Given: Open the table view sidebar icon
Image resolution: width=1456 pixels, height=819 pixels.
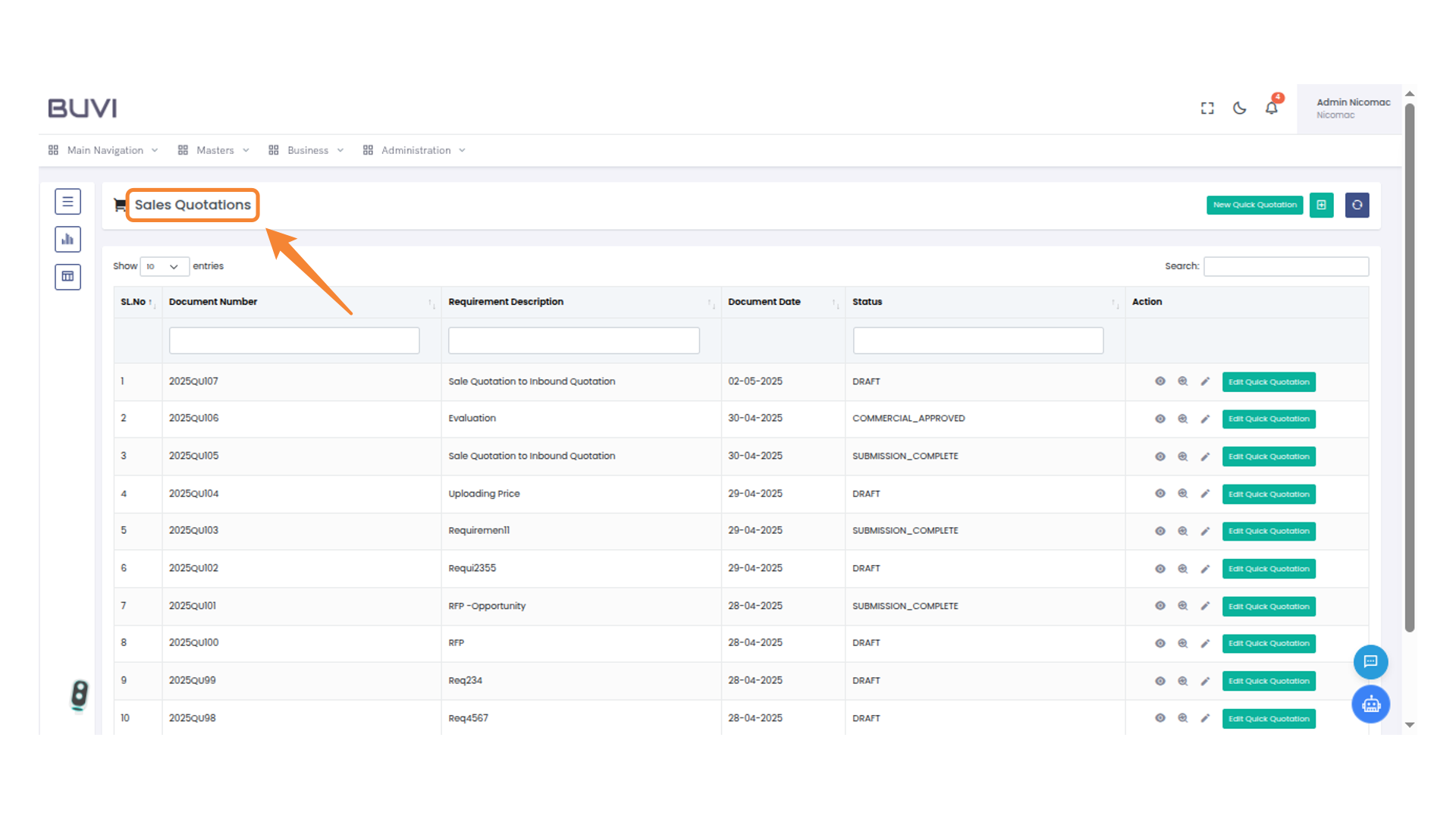Looking at the screenshot, I should coord(67,277).
